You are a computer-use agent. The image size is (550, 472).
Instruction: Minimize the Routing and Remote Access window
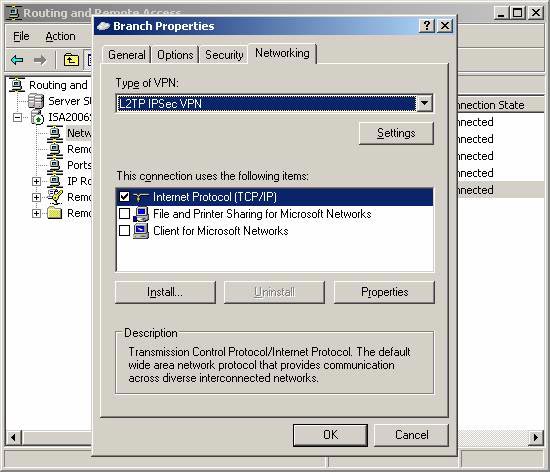pyautogui.click(x=502, y=13)
